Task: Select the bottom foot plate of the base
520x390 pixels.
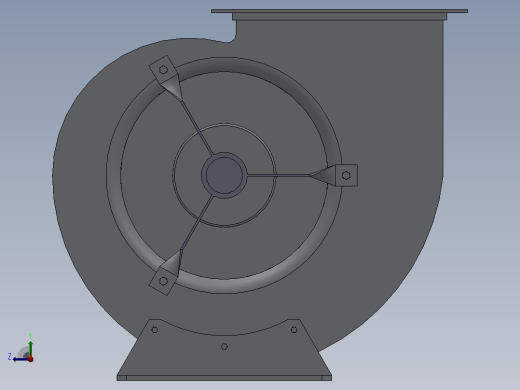Action: [x=224, y=378]
